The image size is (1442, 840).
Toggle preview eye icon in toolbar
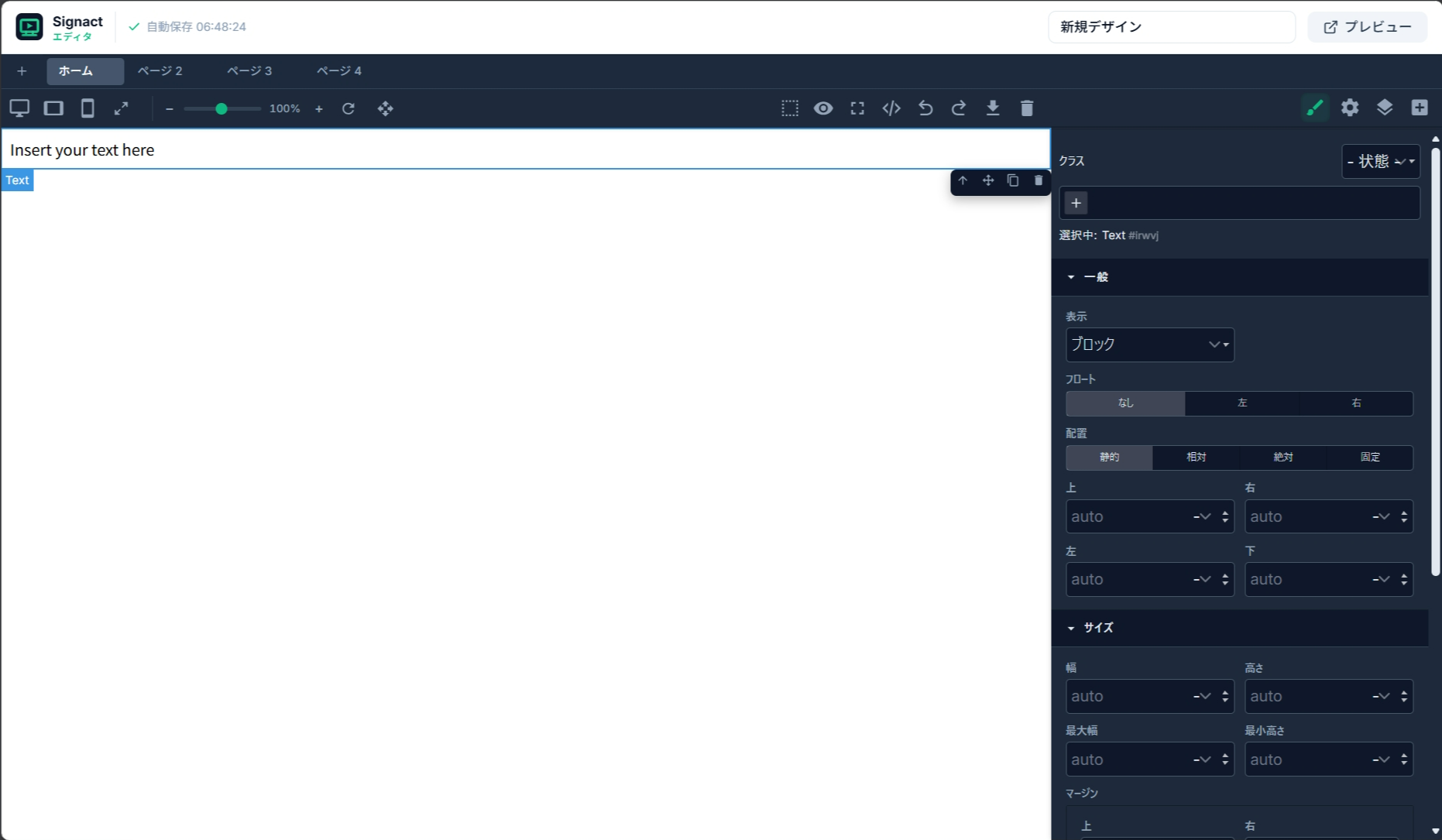point(823,108)
